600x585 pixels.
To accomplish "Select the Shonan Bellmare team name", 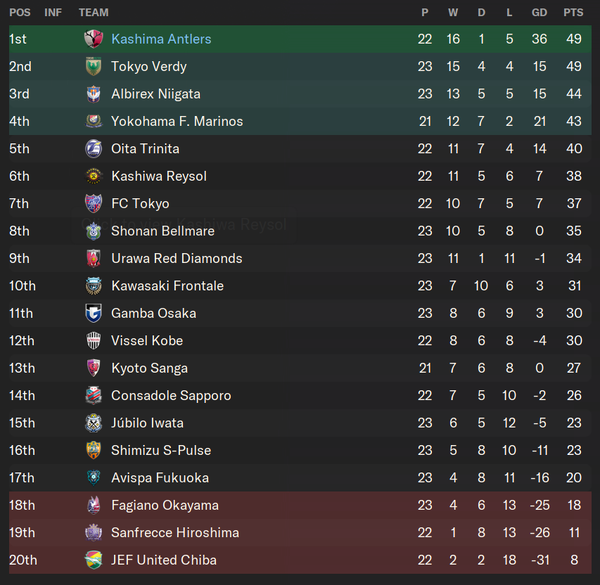I will click(163, 231).
